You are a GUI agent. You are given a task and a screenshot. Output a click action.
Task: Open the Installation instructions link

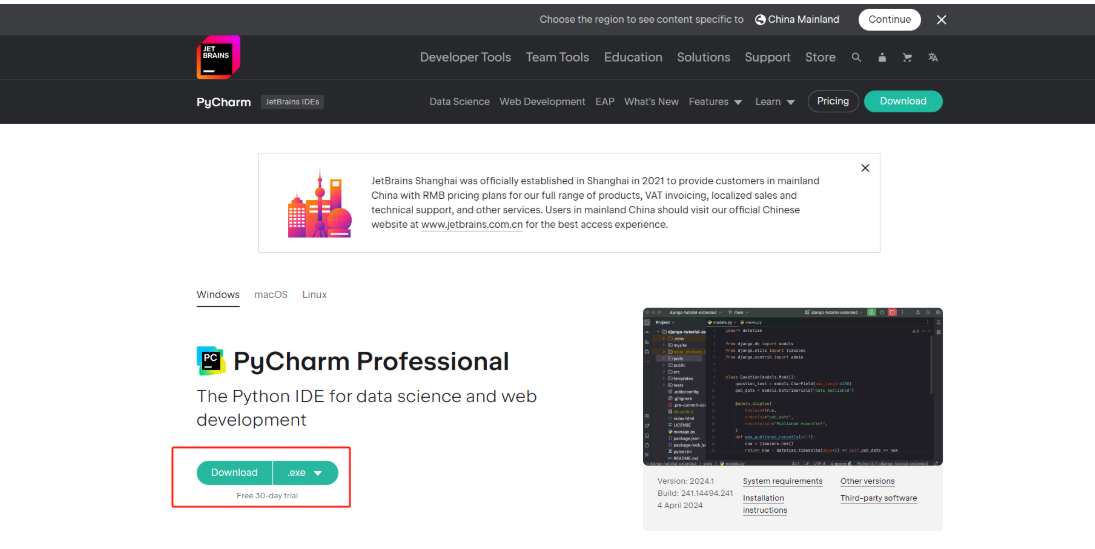[x=765, y=504]
